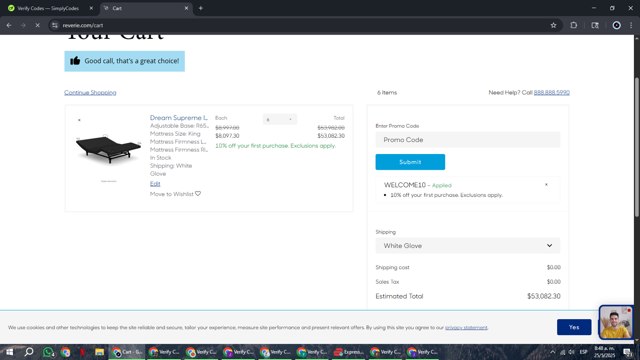Call the help number 888.888.5990 link
Image resolution: width=640 pixels, height=360 pixels.
click(x=551, y=93)
